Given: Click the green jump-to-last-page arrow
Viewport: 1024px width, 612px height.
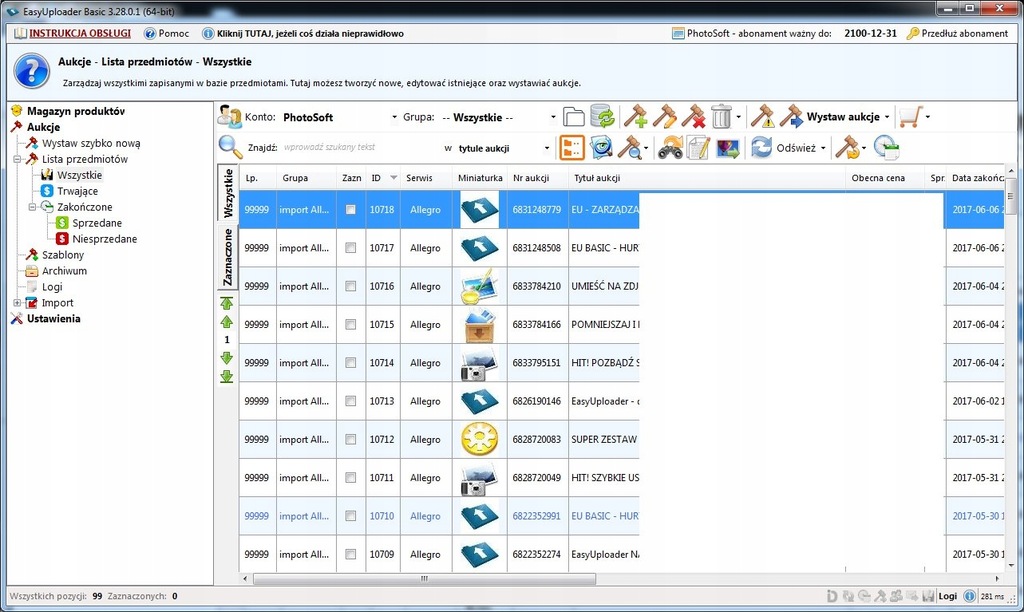Looking at the screenshot, I should (227, 376).
